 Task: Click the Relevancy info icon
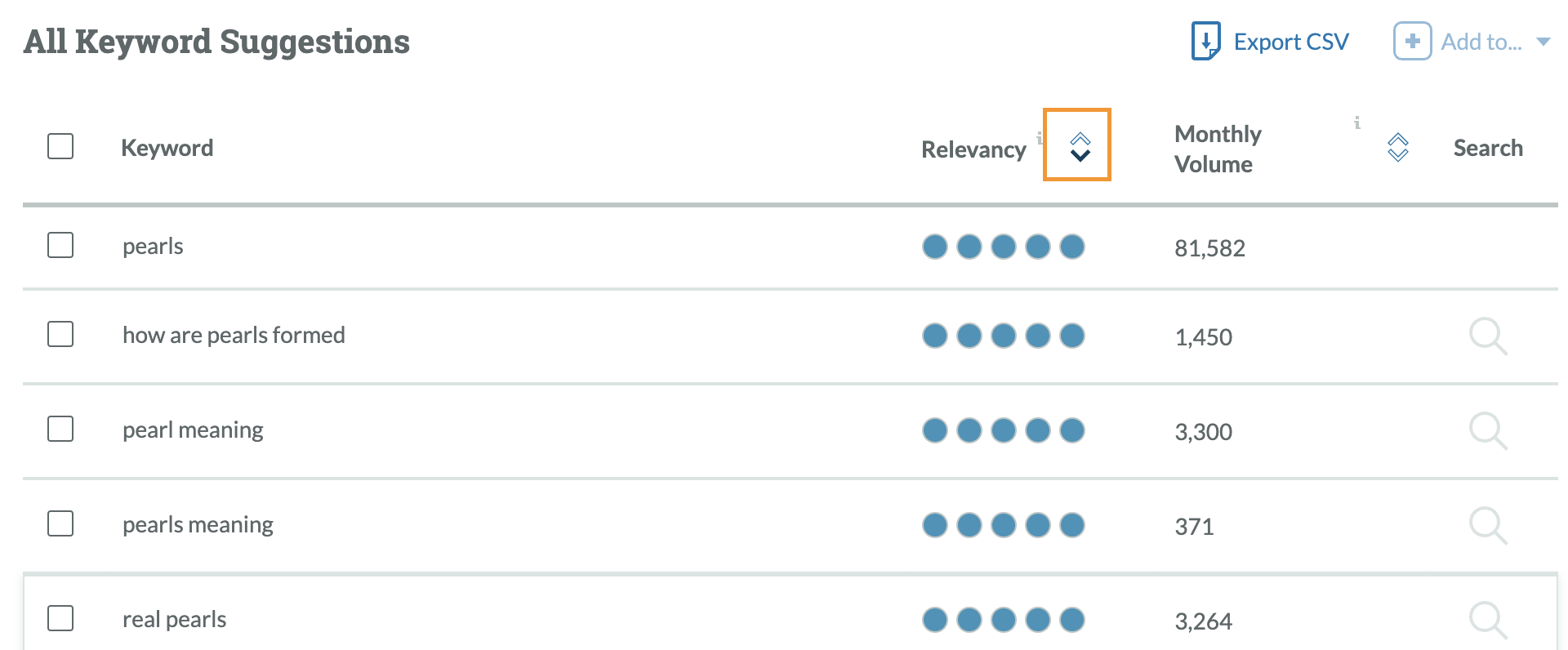pos(1039,138)
